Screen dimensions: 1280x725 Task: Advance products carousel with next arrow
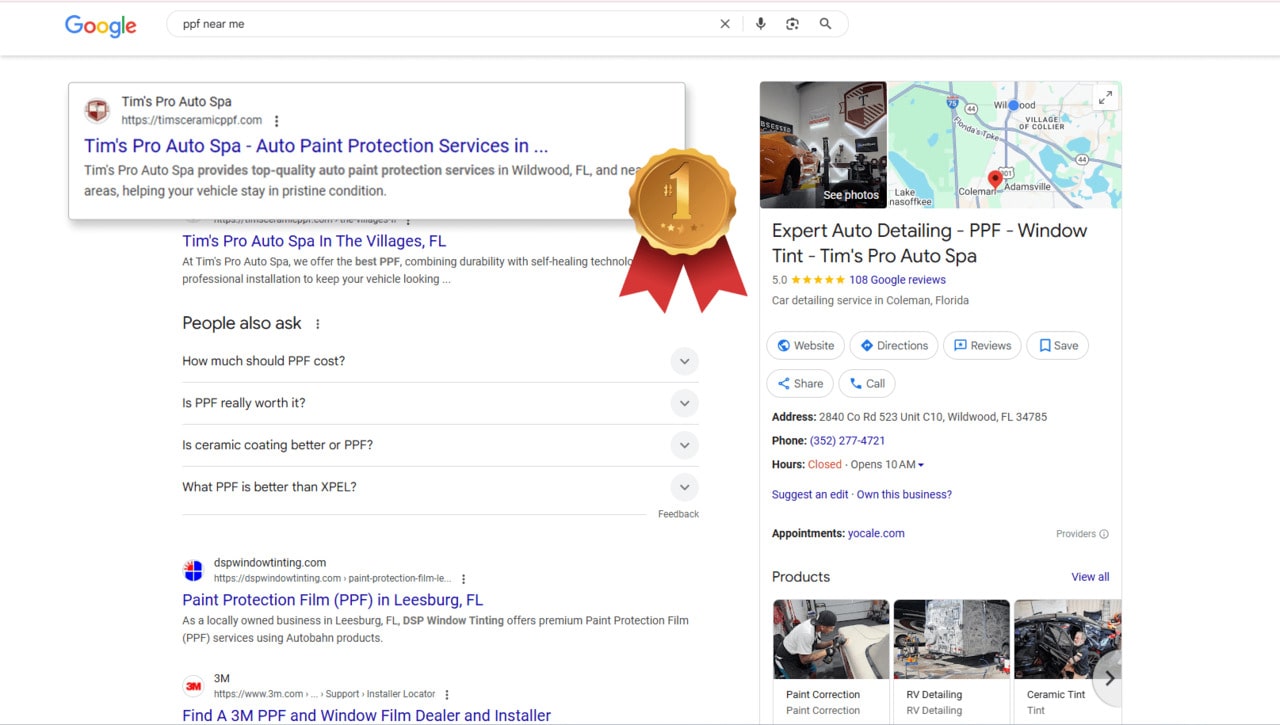point(1109,678)
